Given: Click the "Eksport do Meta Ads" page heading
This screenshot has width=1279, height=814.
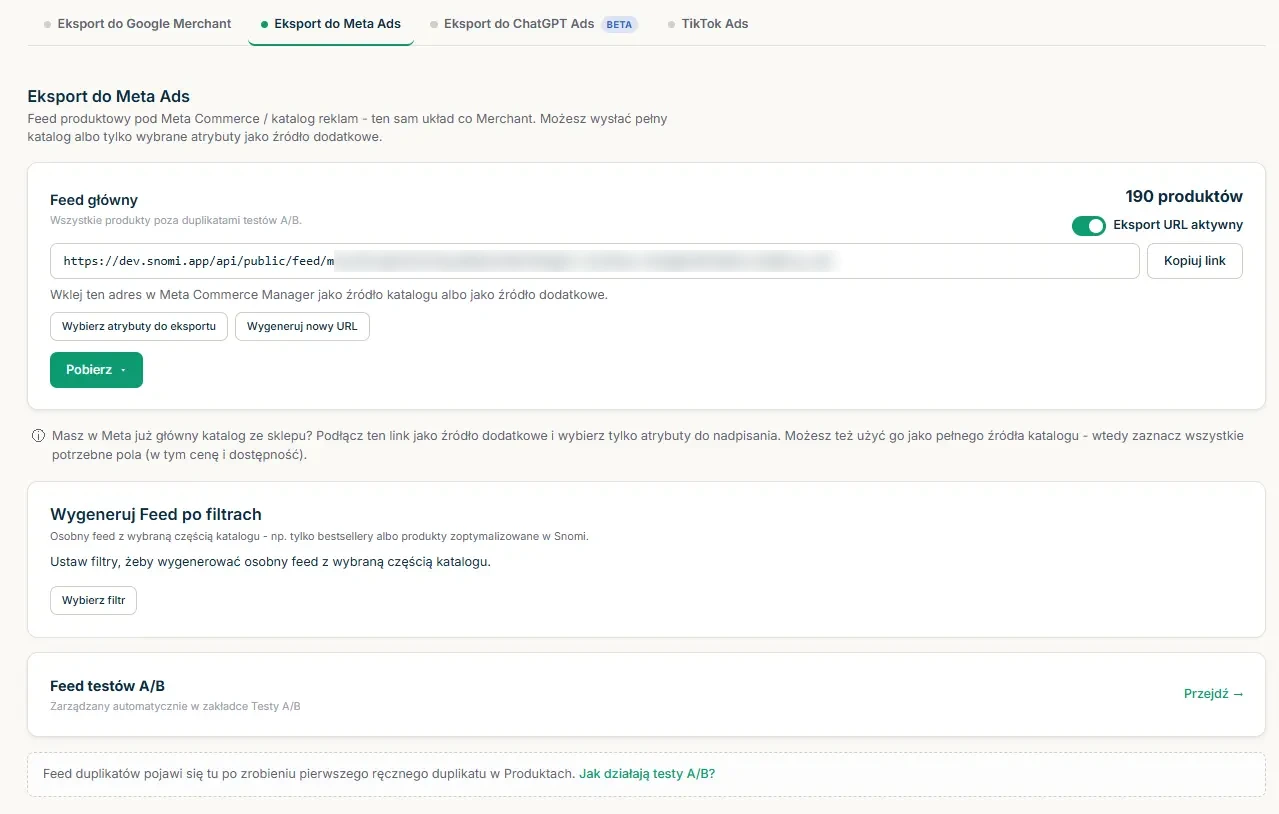Looking at the screenshot, I should coord(109,97).
